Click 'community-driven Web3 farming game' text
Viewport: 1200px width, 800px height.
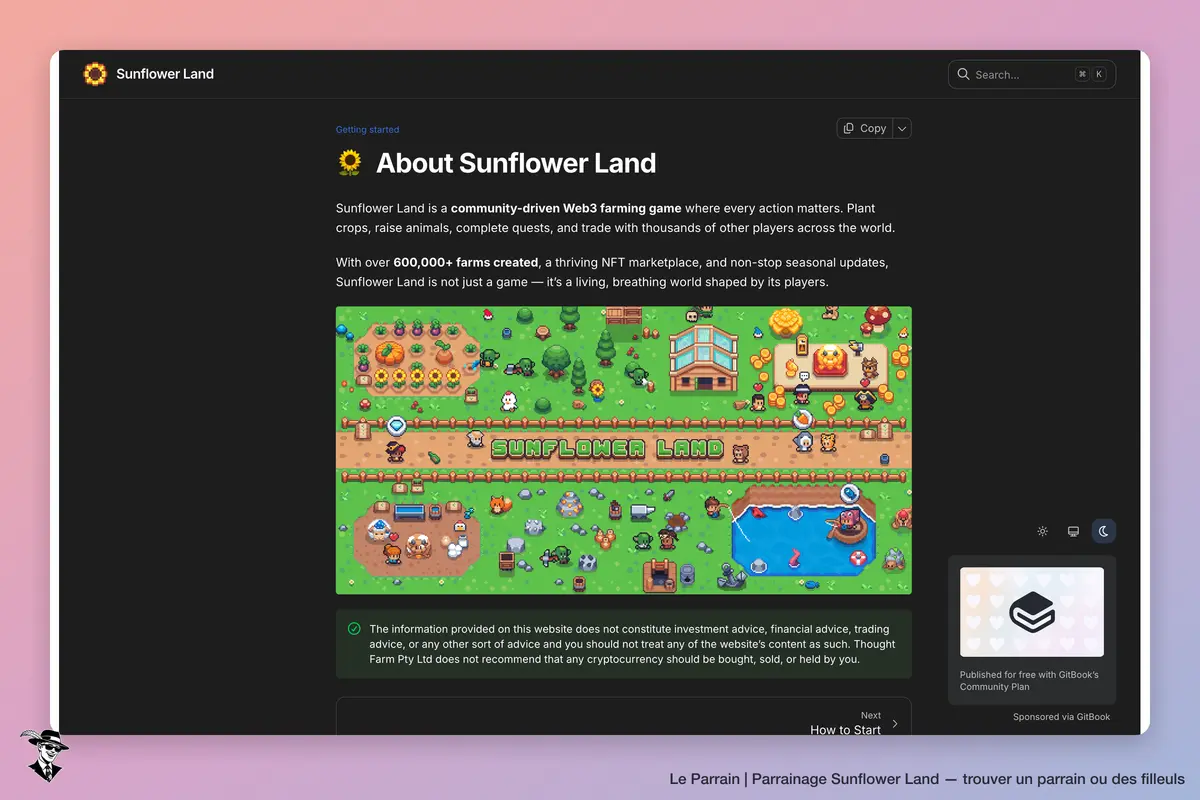click(566, 209)
